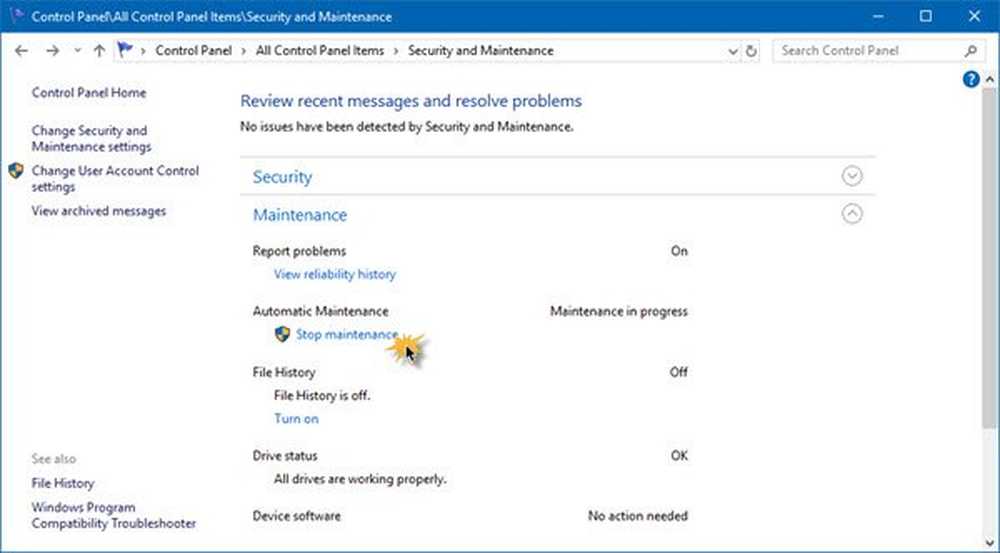Click the window title bar flag icon
The height and width of the screenshot is (553, 1000).
(17, 15)
